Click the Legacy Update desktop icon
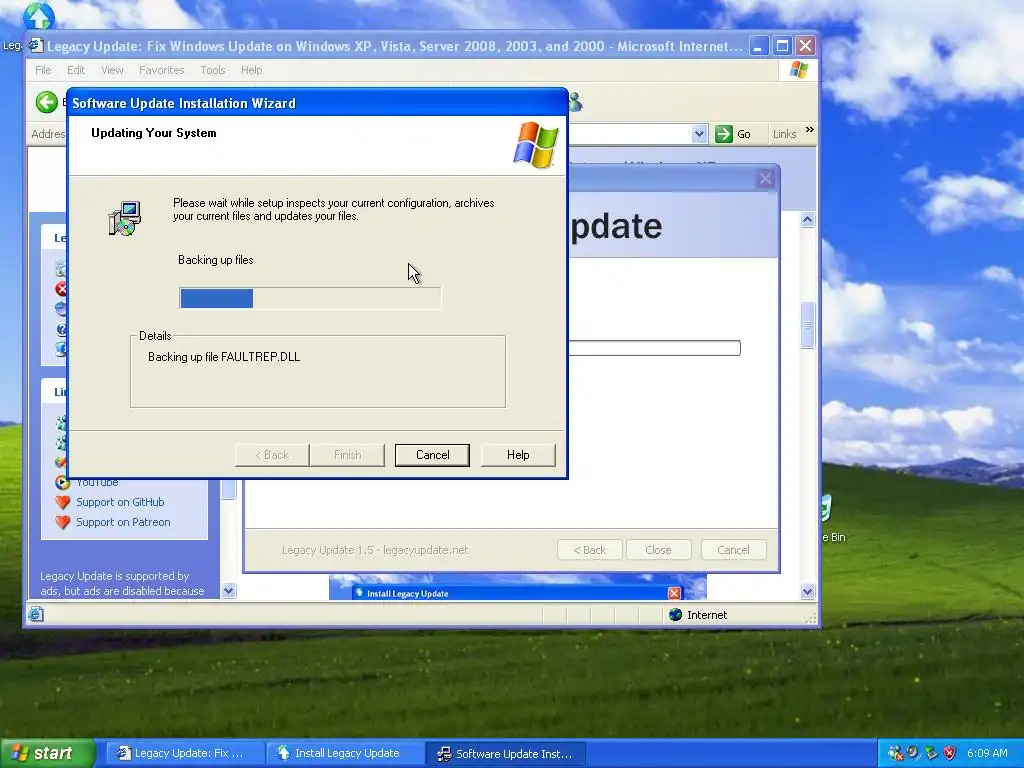Viewport: 1024px width, 768px height. pyautogui.click(x=38, y=16)
